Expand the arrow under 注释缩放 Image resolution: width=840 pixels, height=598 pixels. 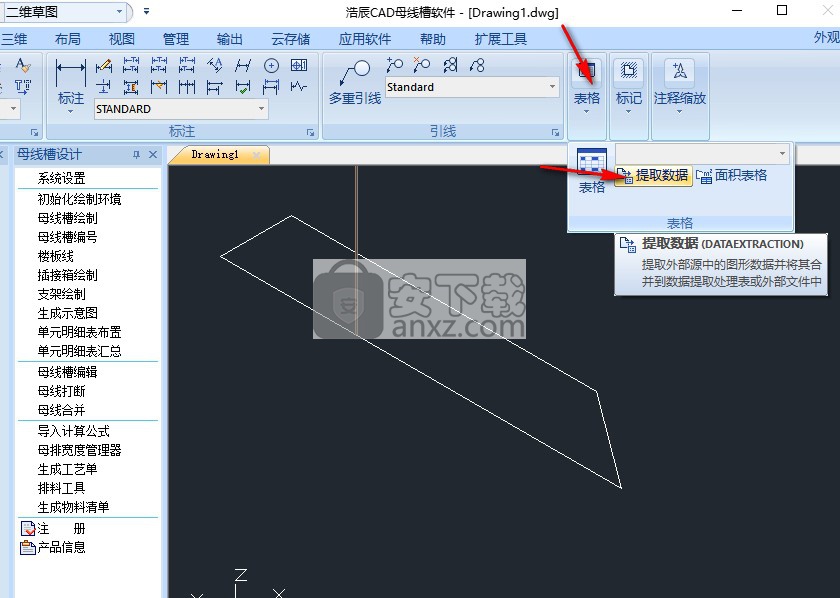(680, 111)
